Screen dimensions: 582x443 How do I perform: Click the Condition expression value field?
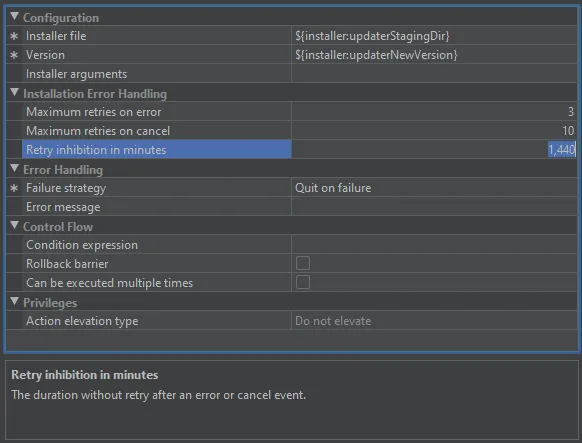tap(434, 245)
